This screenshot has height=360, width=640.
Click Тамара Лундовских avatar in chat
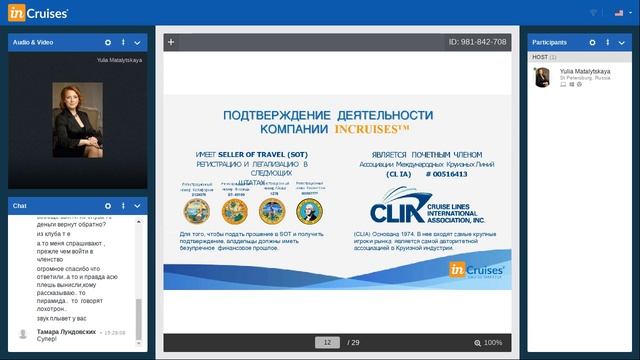[23, 334]
